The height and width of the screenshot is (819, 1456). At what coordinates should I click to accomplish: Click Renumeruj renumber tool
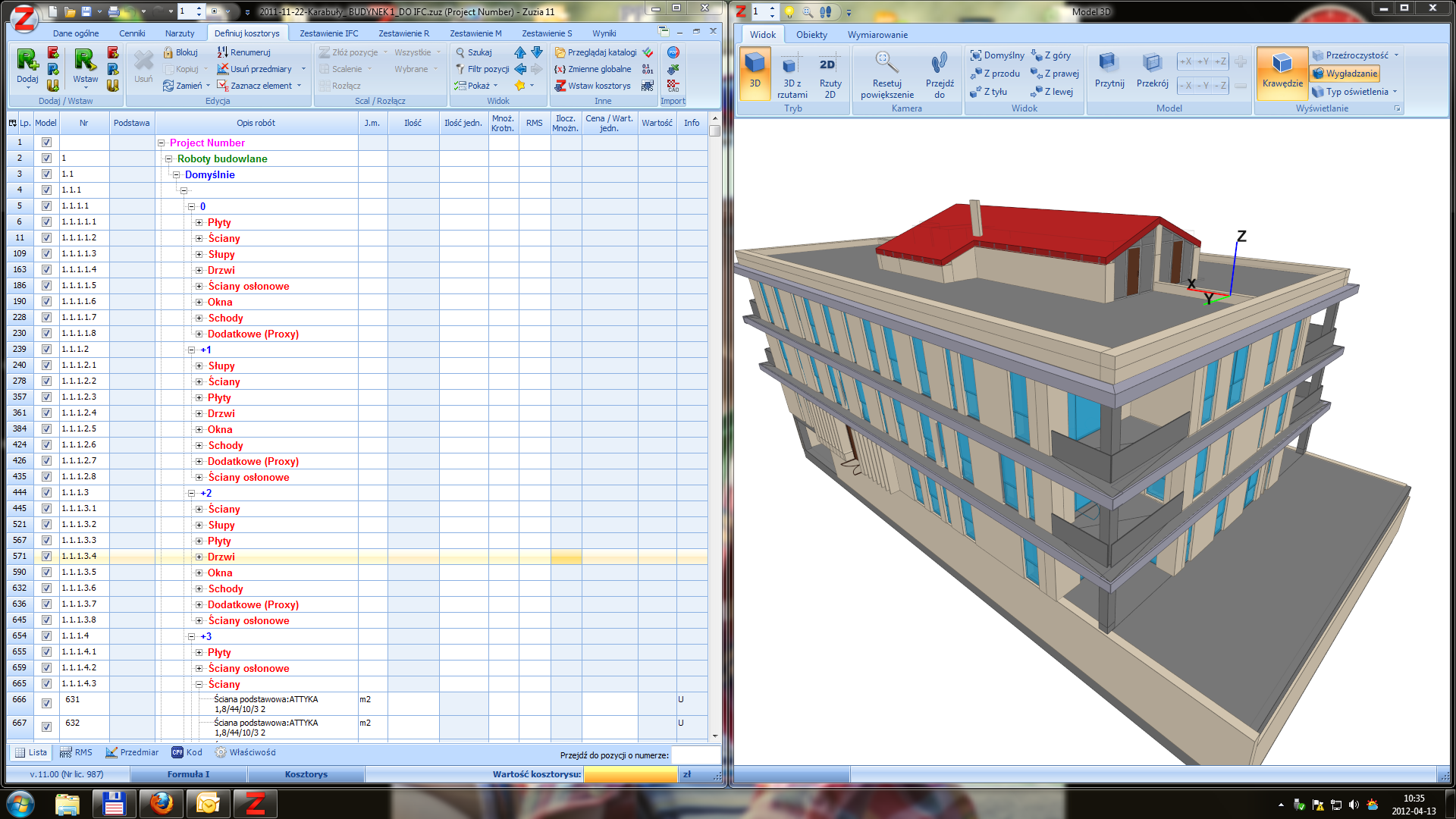(x=243, y=52)
